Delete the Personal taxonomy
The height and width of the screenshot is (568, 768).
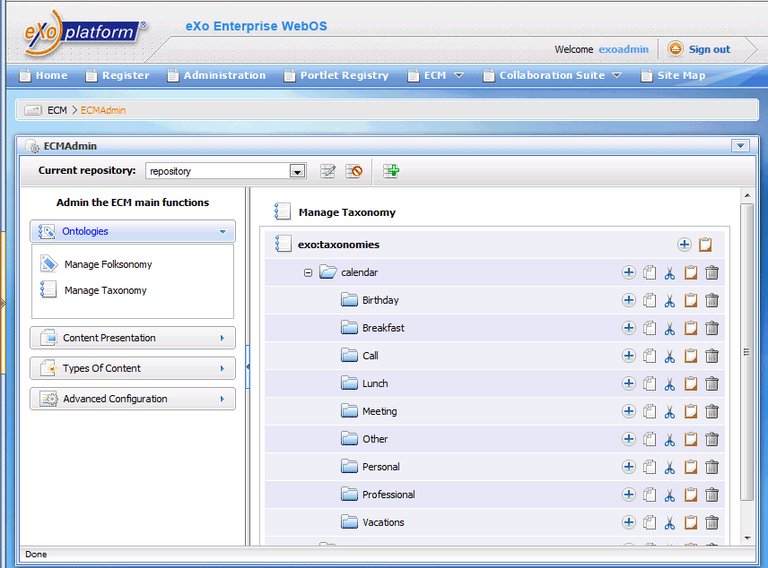point(712,467)
